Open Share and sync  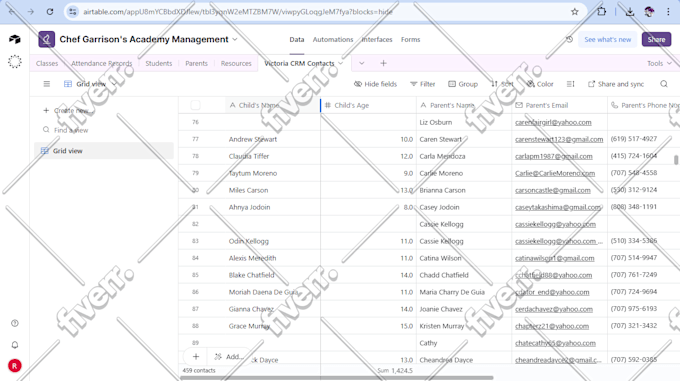pyautogui.click(x=616, y=84)
